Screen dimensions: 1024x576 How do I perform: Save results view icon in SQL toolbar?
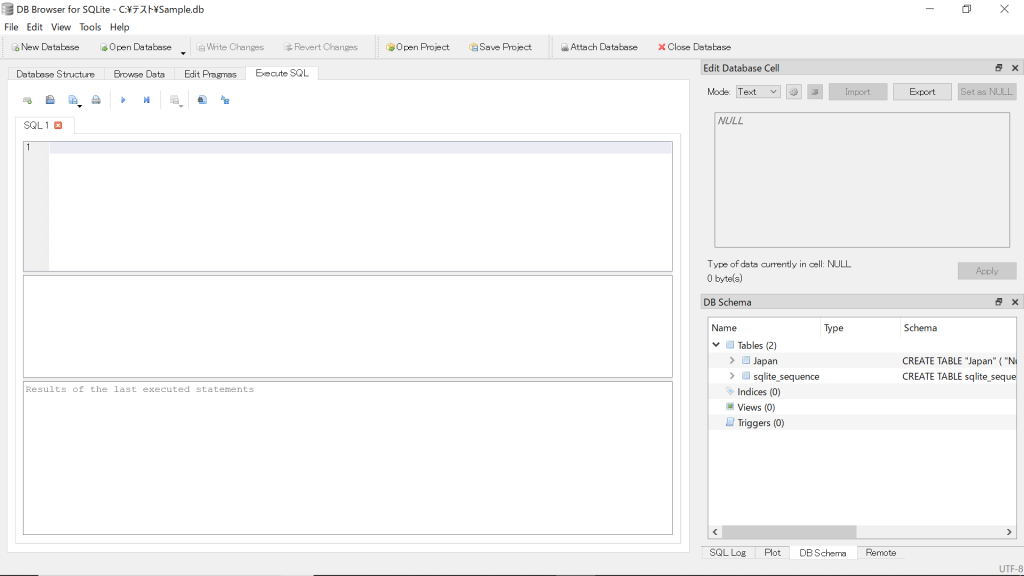(x=174, y=100)
